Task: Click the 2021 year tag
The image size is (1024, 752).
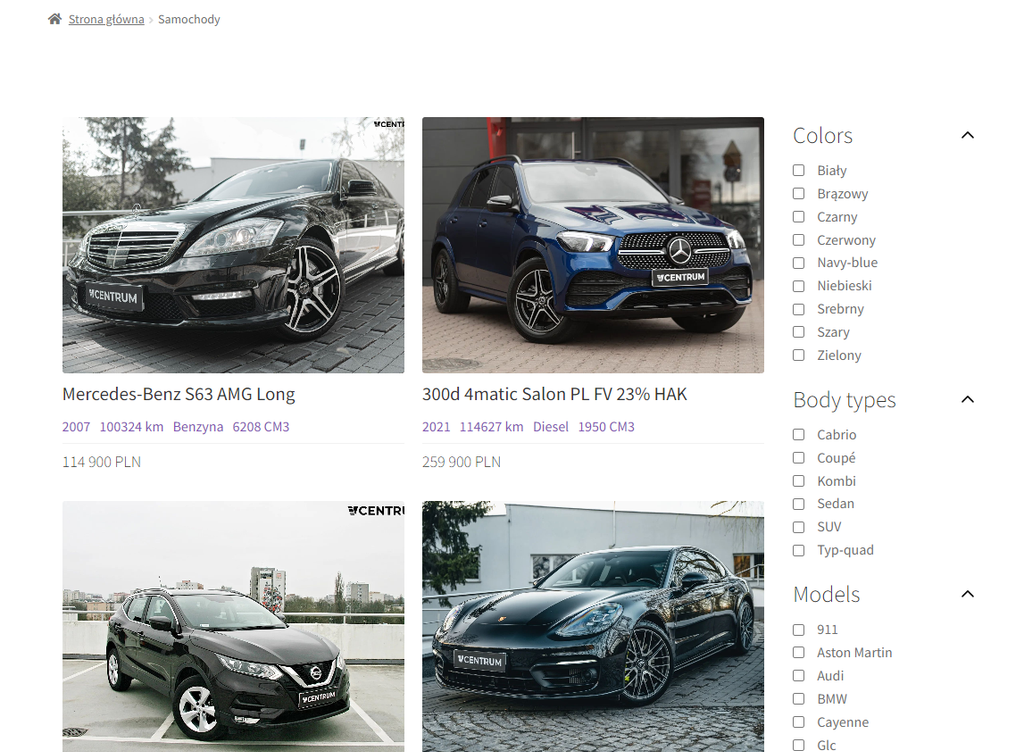Action: pos(436,427)
